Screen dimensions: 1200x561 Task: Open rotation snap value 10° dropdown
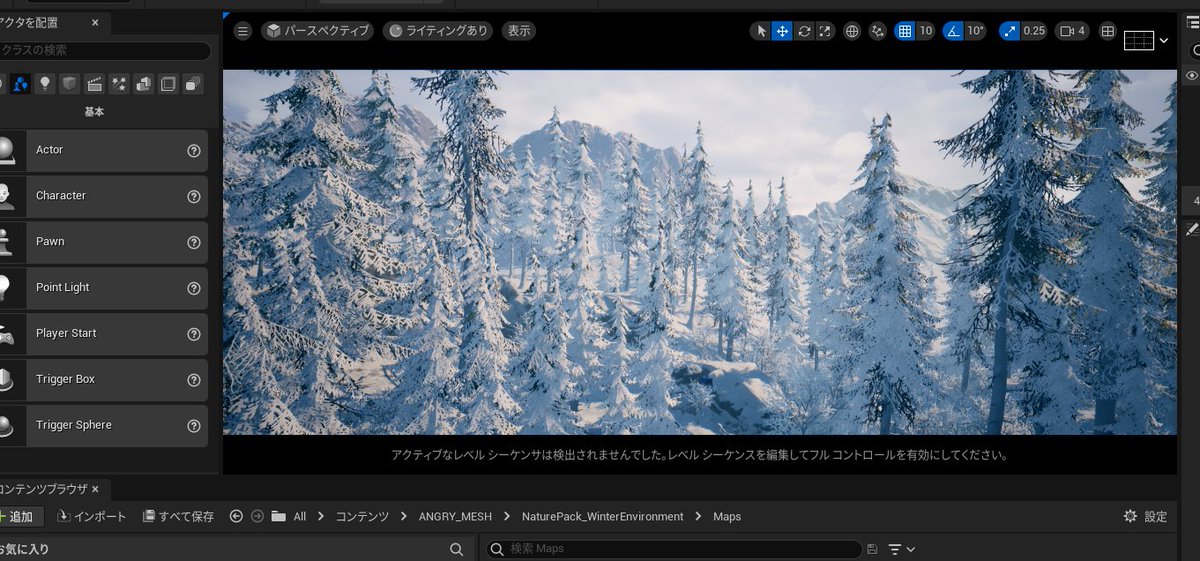click(x=976, y=31)
